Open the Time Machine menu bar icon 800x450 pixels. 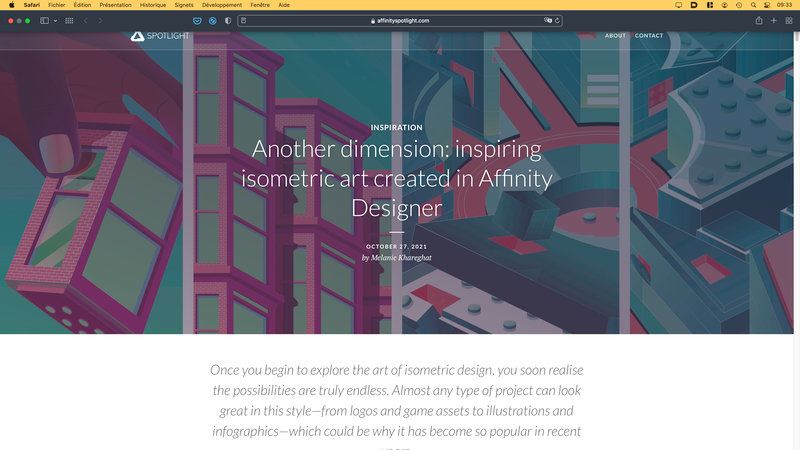click(739, 5)
